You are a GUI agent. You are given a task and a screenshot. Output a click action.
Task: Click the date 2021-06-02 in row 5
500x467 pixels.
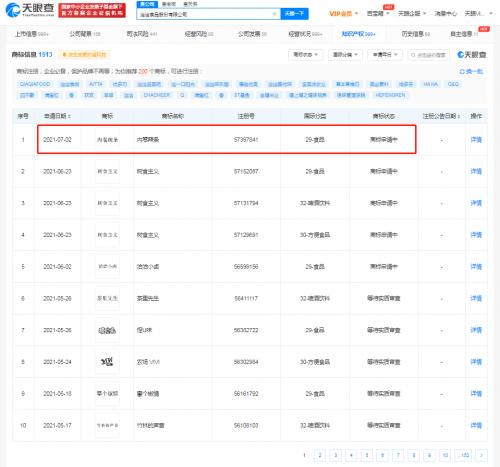pyautogui.click(x=57, y=267)
